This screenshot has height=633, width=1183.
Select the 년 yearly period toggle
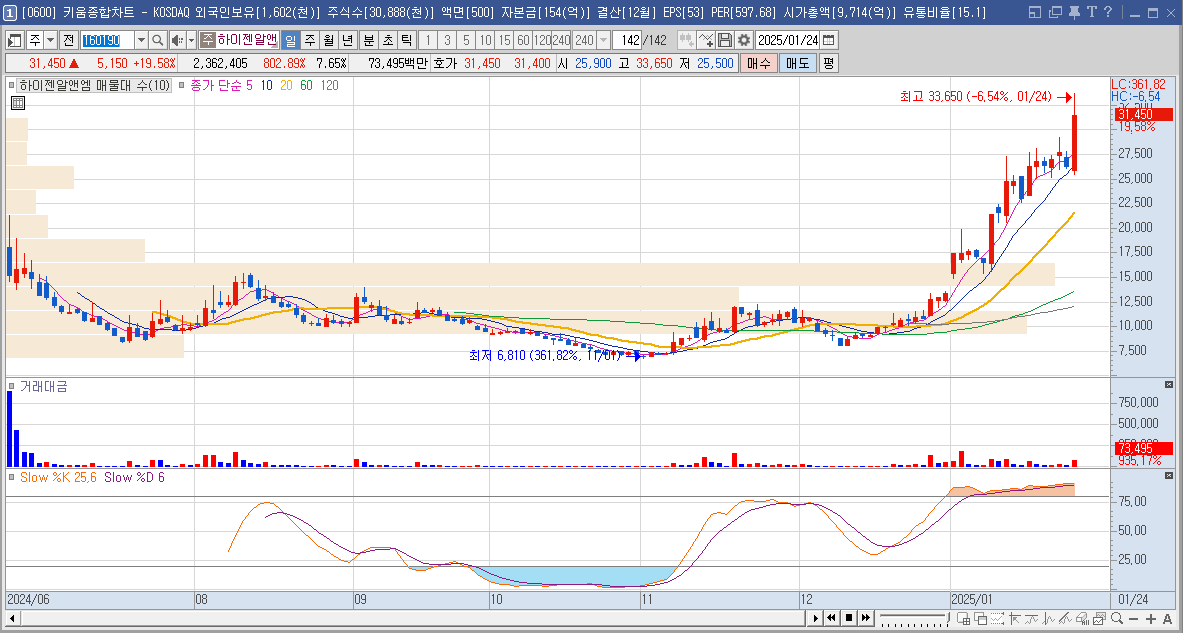[347, 41]
